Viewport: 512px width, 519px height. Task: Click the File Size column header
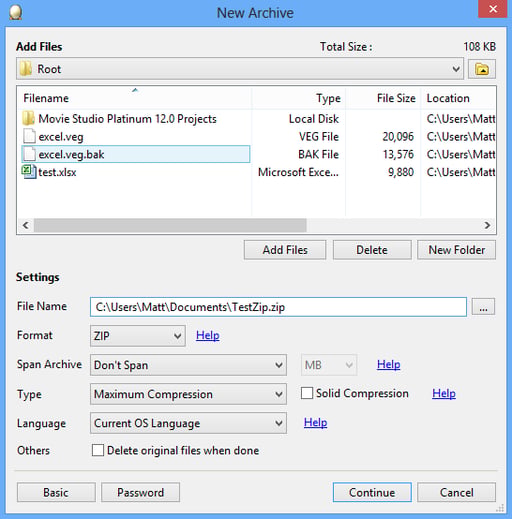click(383, 98)
